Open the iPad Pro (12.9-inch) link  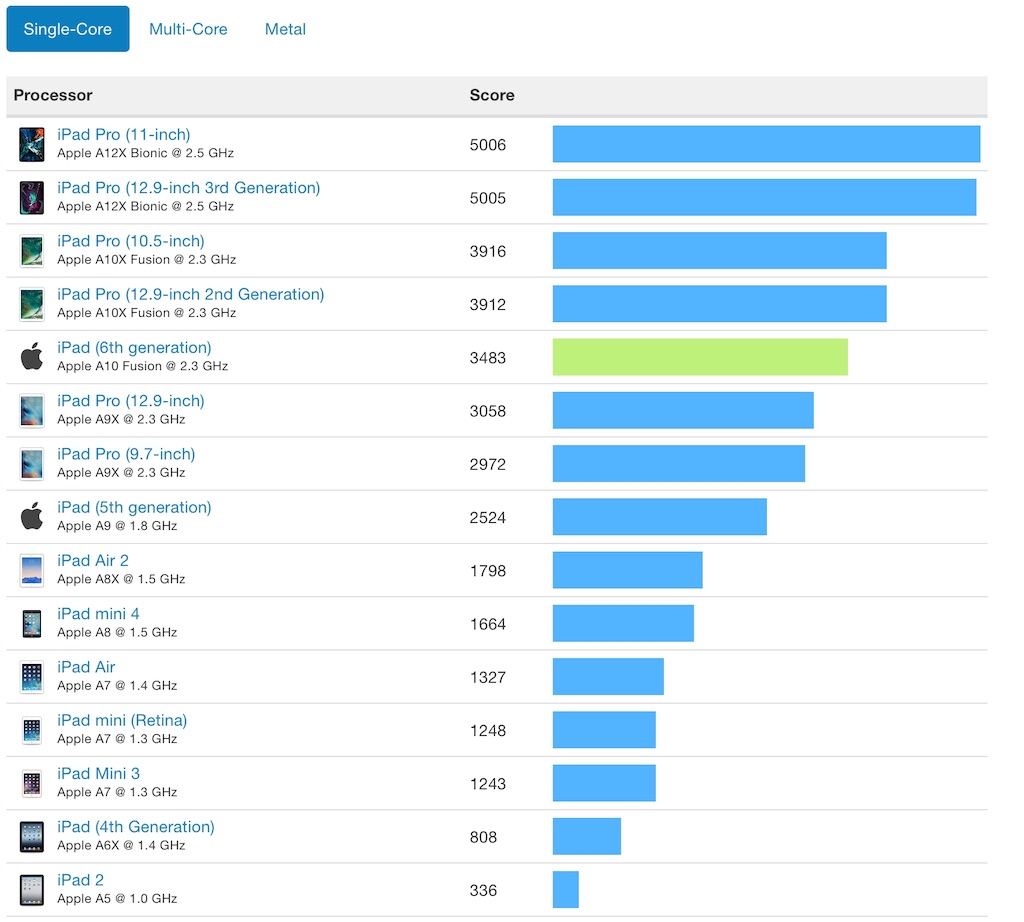pyautogui.click(x=131, y=401)
